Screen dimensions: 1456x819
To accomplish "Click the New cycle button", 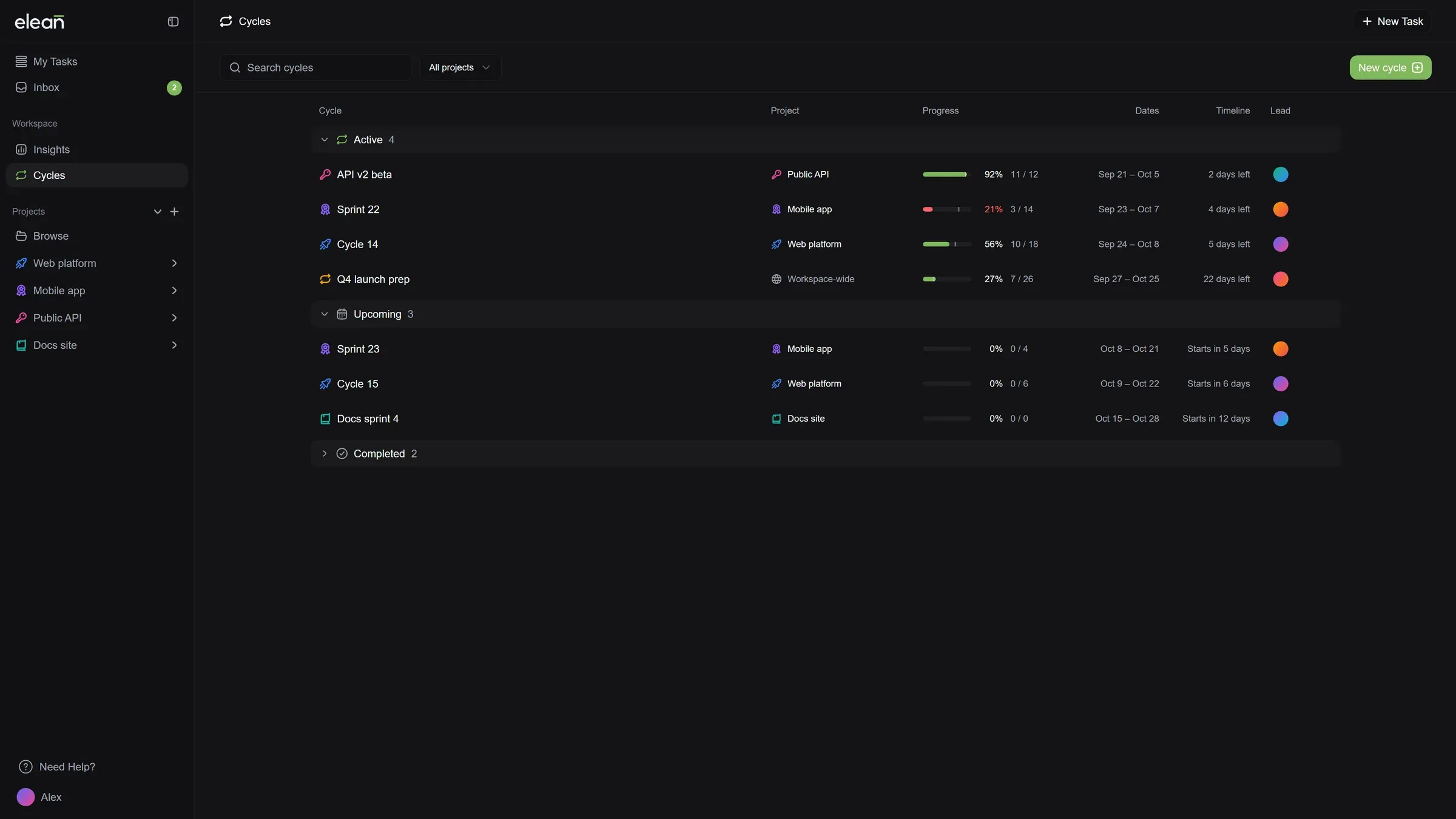I will (x=1390, y=67).
